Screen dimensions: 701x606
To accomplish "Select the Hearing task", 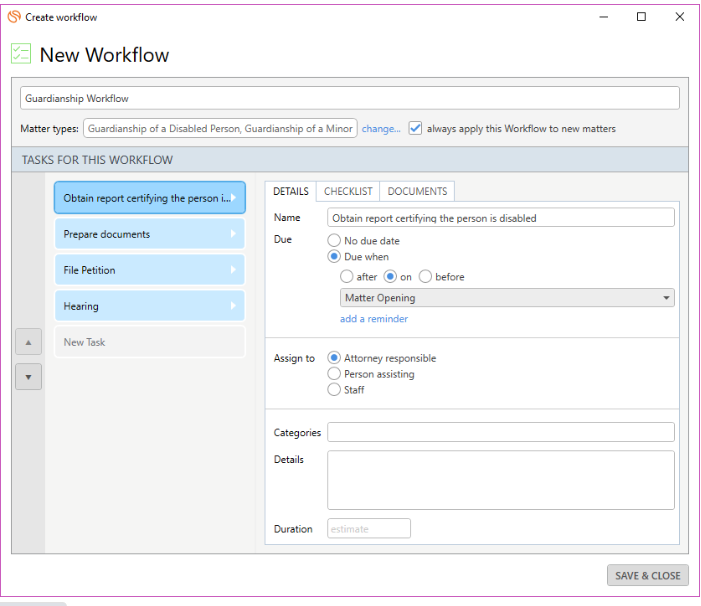I will coord(150,306).
